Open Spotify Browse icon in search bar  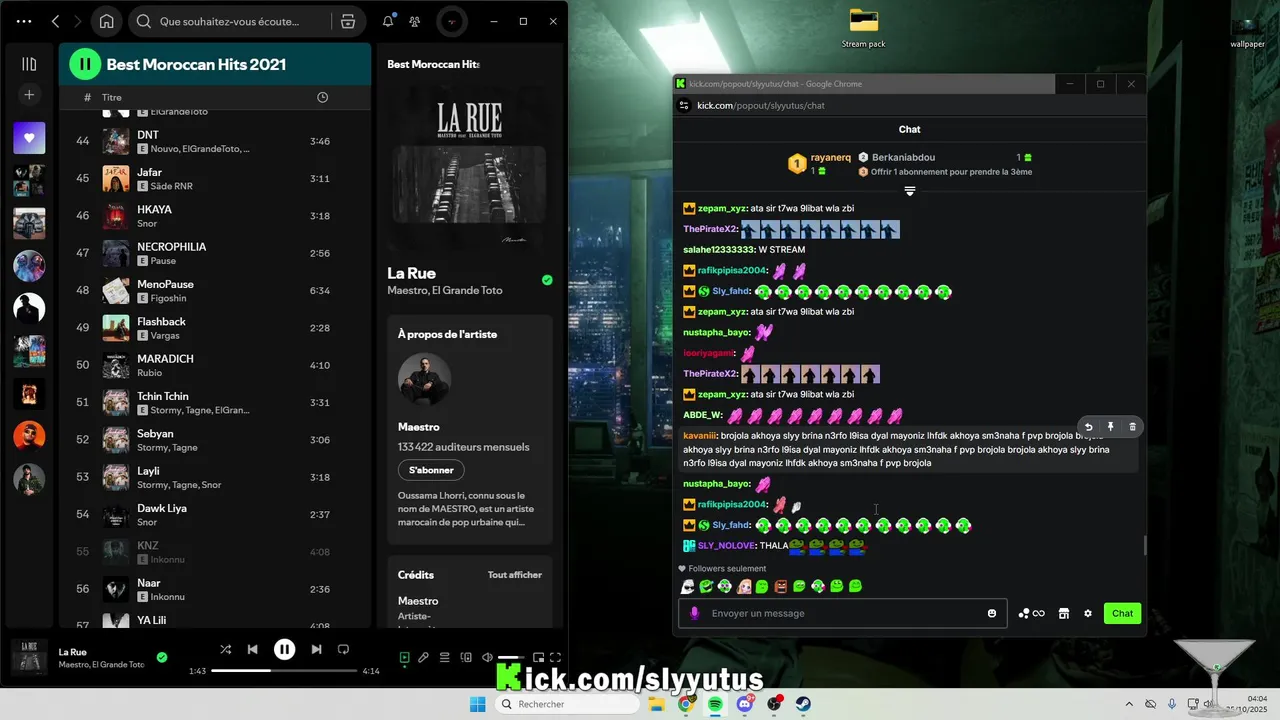point(347,21)
